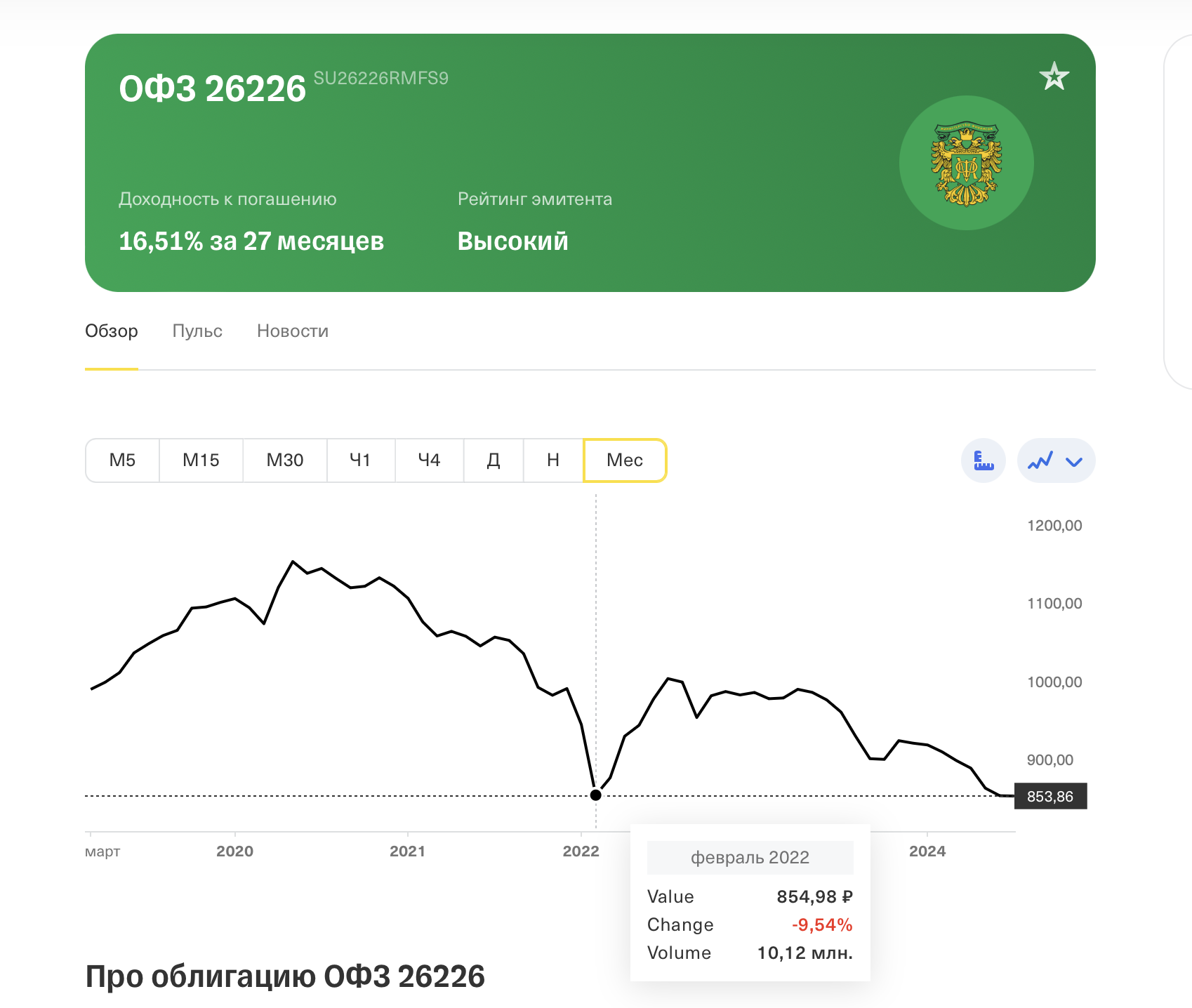This screenshot has width=1192, height=1008.
Task: Open the ruler measurement tool
Action: click(x=984, y=460)
